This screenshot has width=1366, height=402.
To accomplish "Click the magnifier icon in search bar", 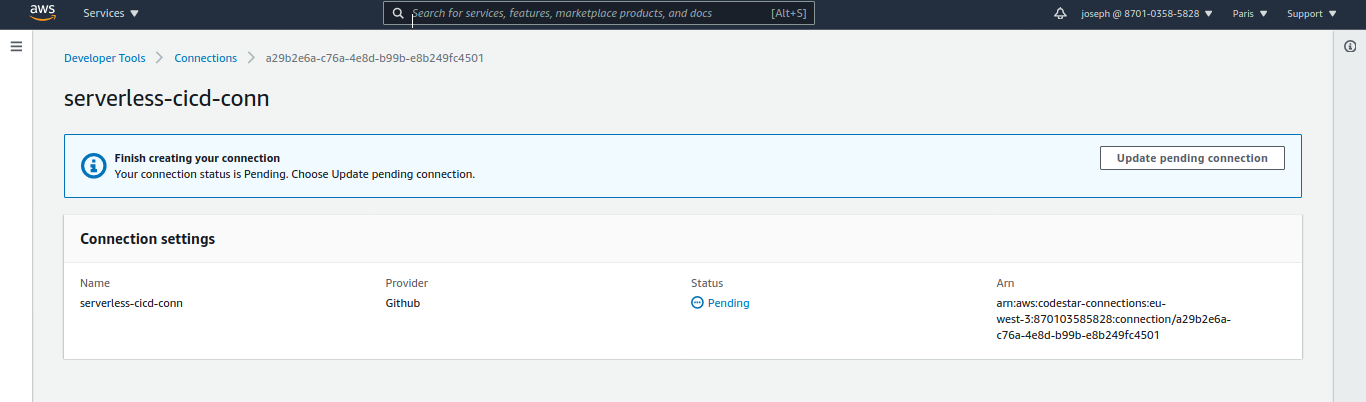I will click(x=398, y=14).
